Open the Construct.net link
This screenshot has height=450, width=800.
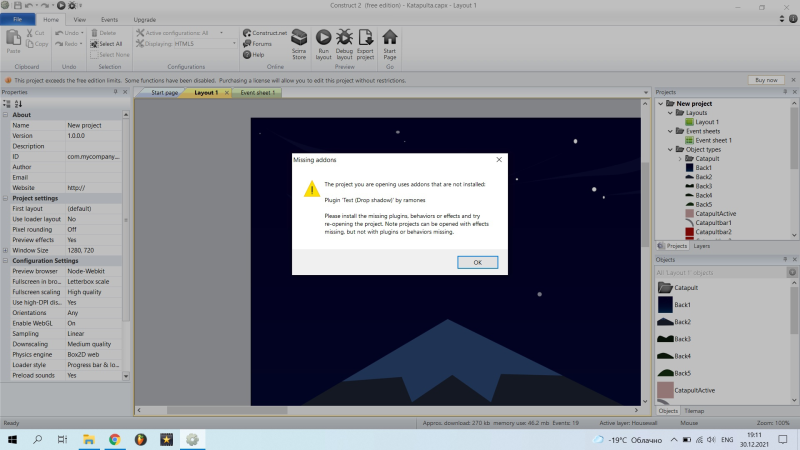click(x=265, y=33)
